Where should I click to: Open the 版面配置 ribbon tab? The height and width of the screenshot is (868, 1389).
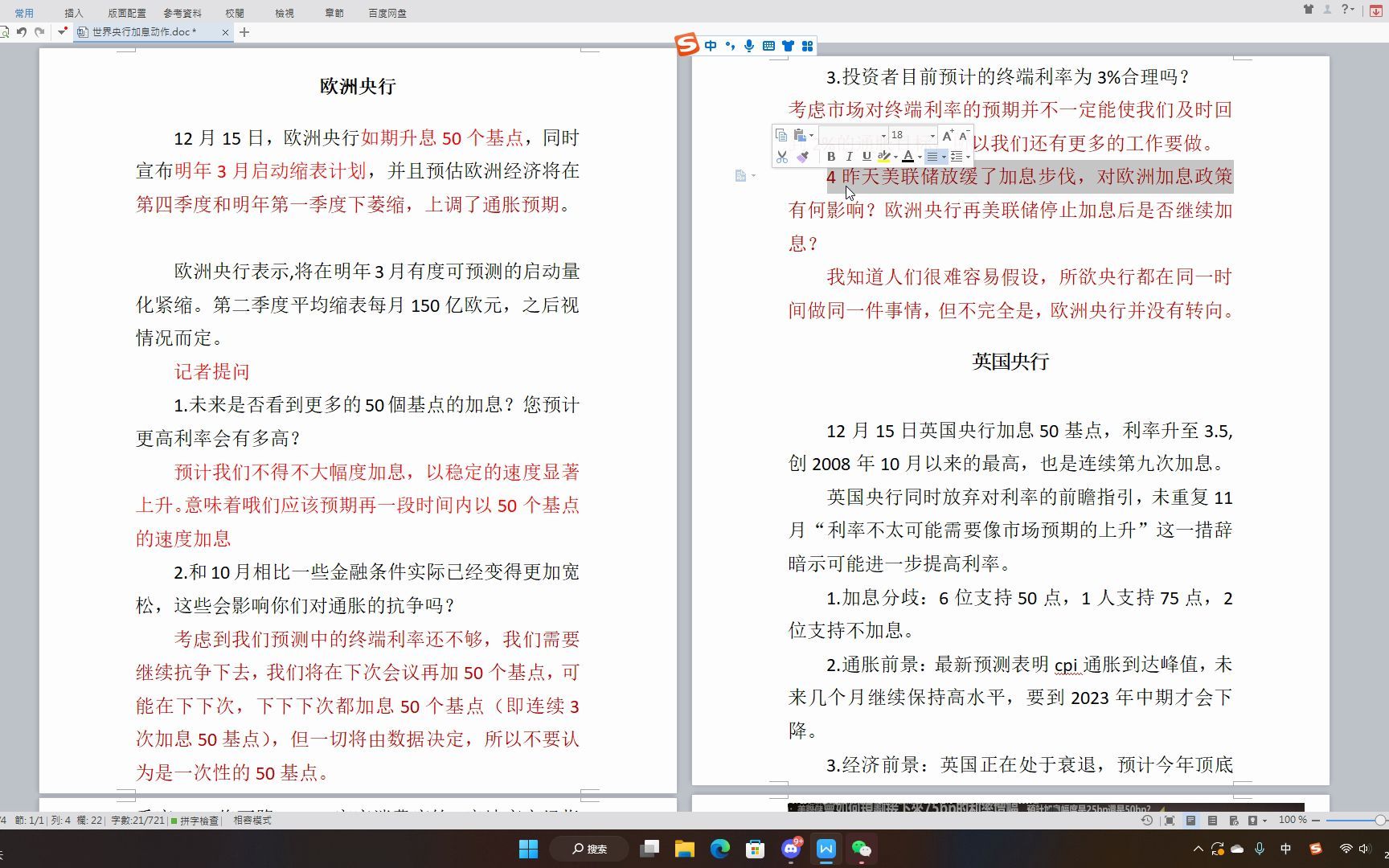(x=127, y=13)
